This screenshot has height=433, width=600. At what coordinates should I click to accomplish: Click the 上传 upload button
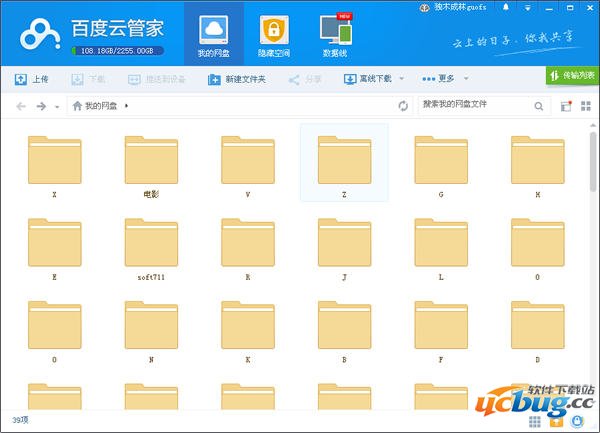[31, 79]
